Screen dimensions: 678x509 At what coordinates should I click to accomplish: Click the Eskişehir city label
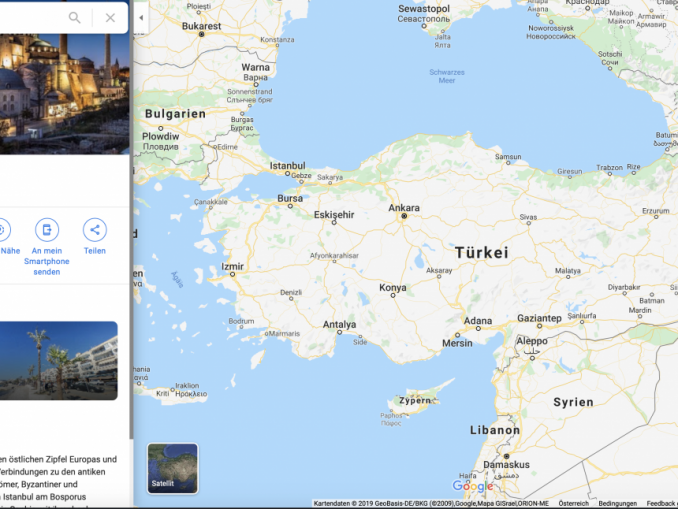(x=334, y=215)
